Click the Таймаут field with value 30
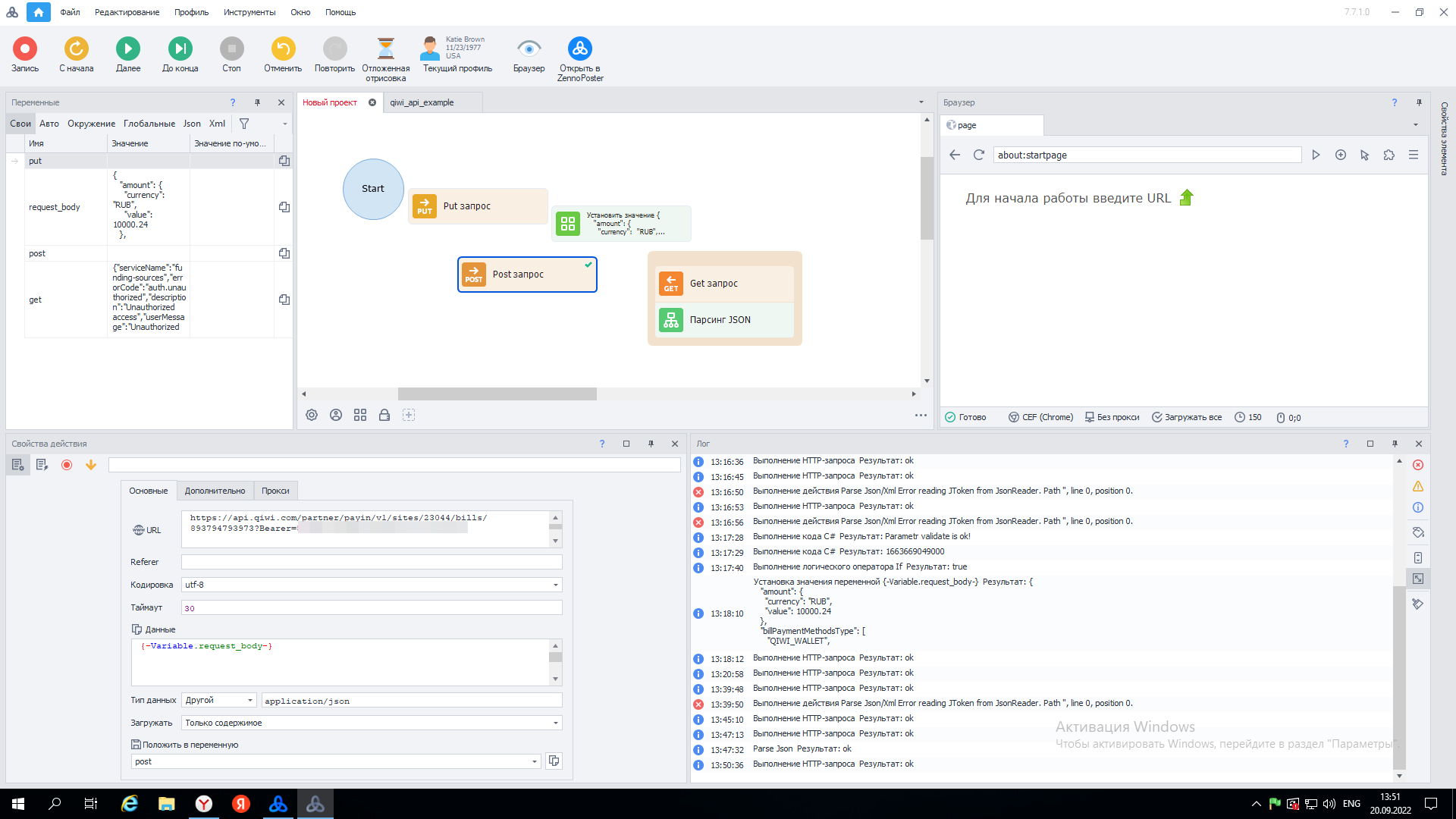 (372, 607)
